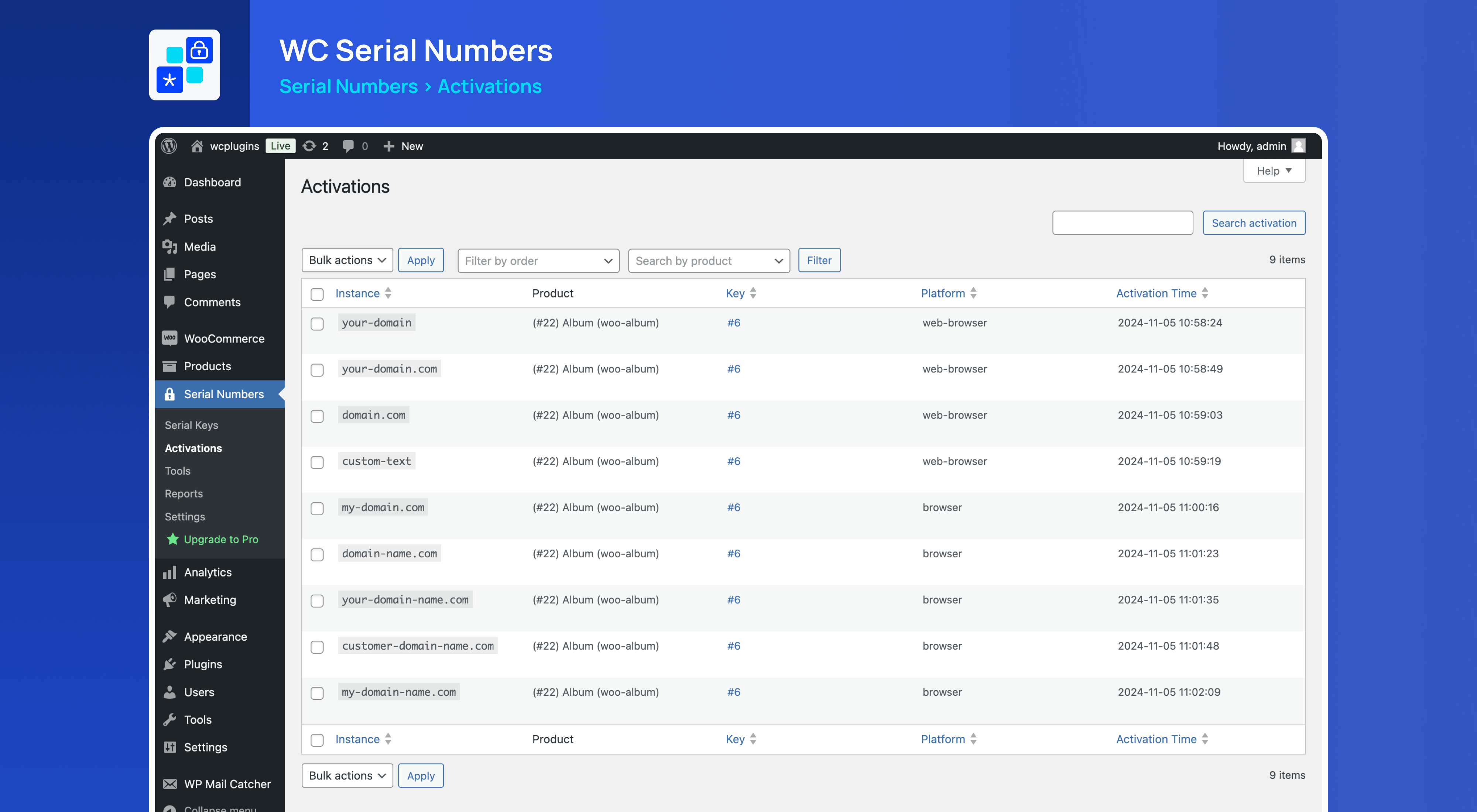1477x812 pixels.
Task: Open the comments bubble icon in admin bar
Action: [348, 146]
